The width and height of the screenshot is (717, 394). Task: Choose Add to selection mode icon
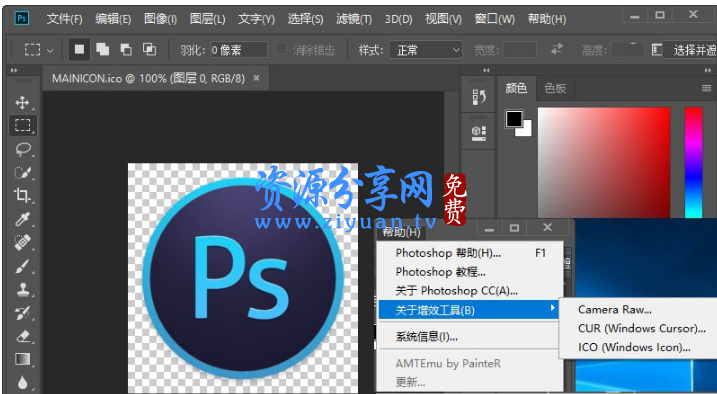(x=102, y=49)
